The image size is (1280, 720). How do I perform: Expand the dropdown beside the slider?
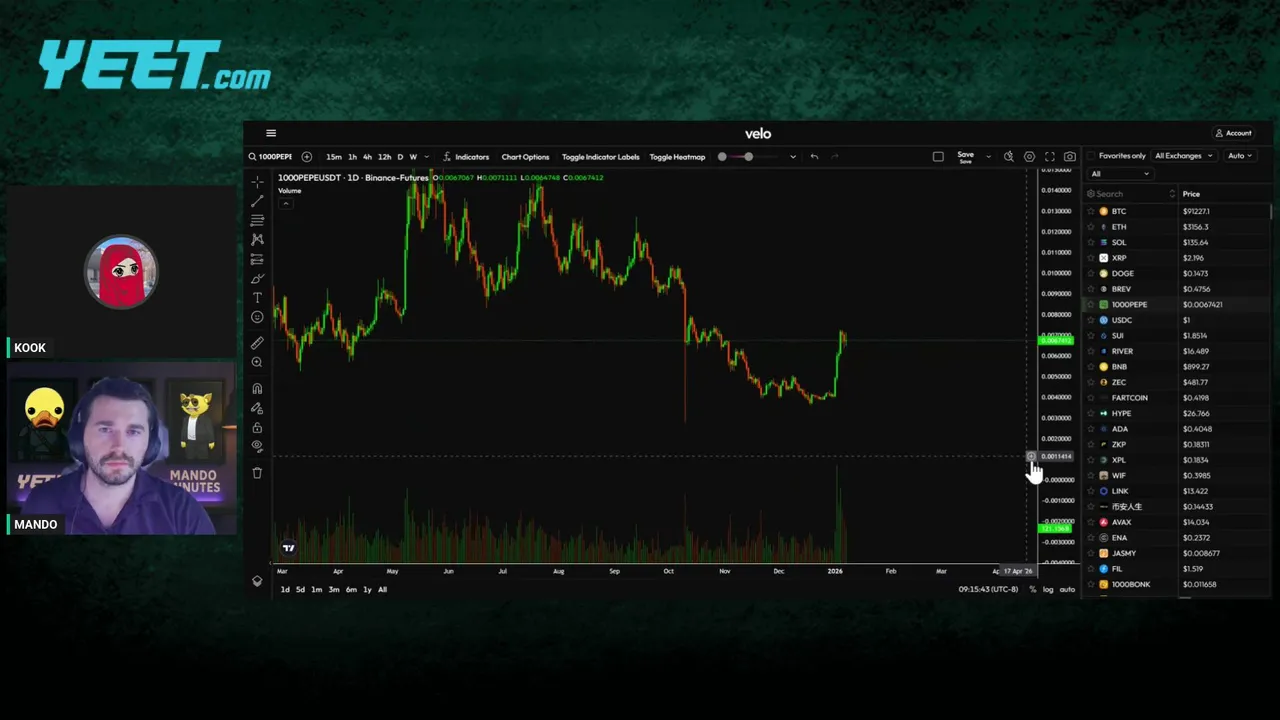(x=793, y=157)
